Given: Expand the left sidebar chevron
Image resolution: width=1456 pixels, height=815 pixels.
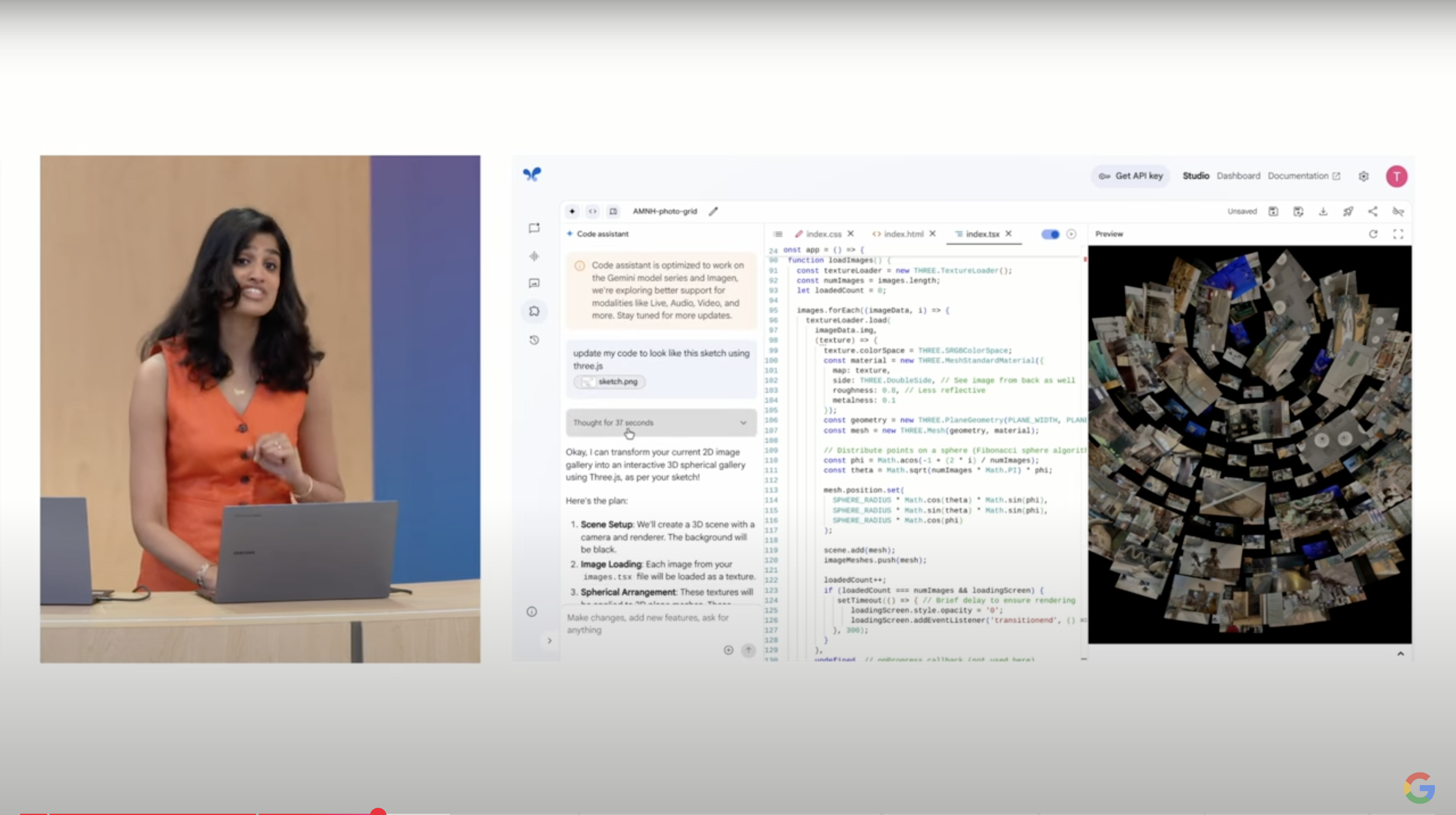Looking at the screenshot, I should pyautogui.click(x=549, y=641).
